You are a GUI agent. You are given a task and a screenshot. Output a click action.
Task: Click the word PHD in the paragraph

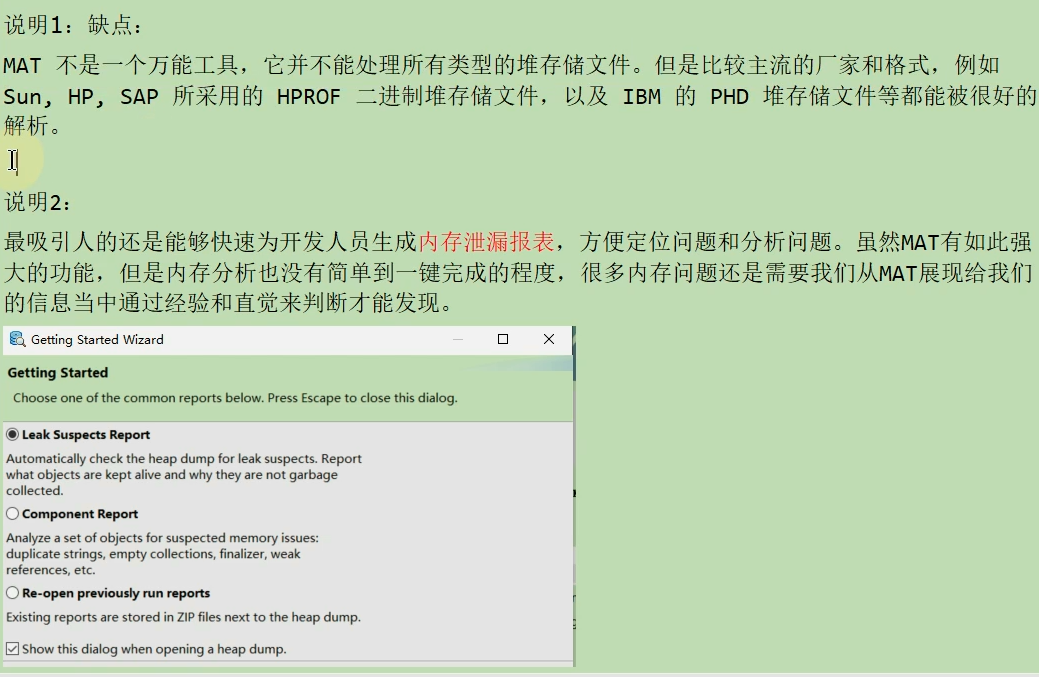(729, 97)
